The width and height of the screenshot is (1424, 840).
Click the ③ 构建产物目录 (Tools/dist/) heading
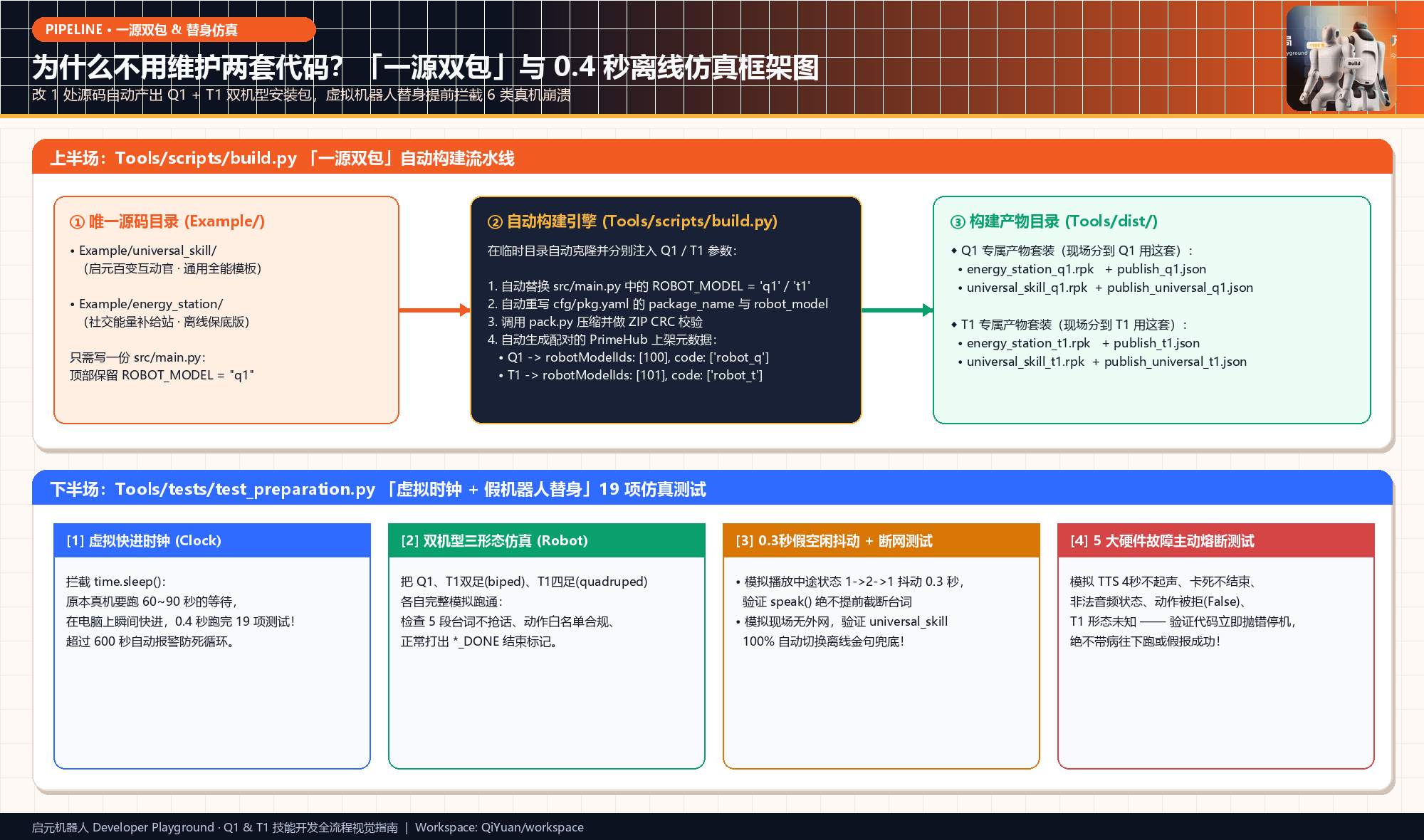[x=1054, y=221]
